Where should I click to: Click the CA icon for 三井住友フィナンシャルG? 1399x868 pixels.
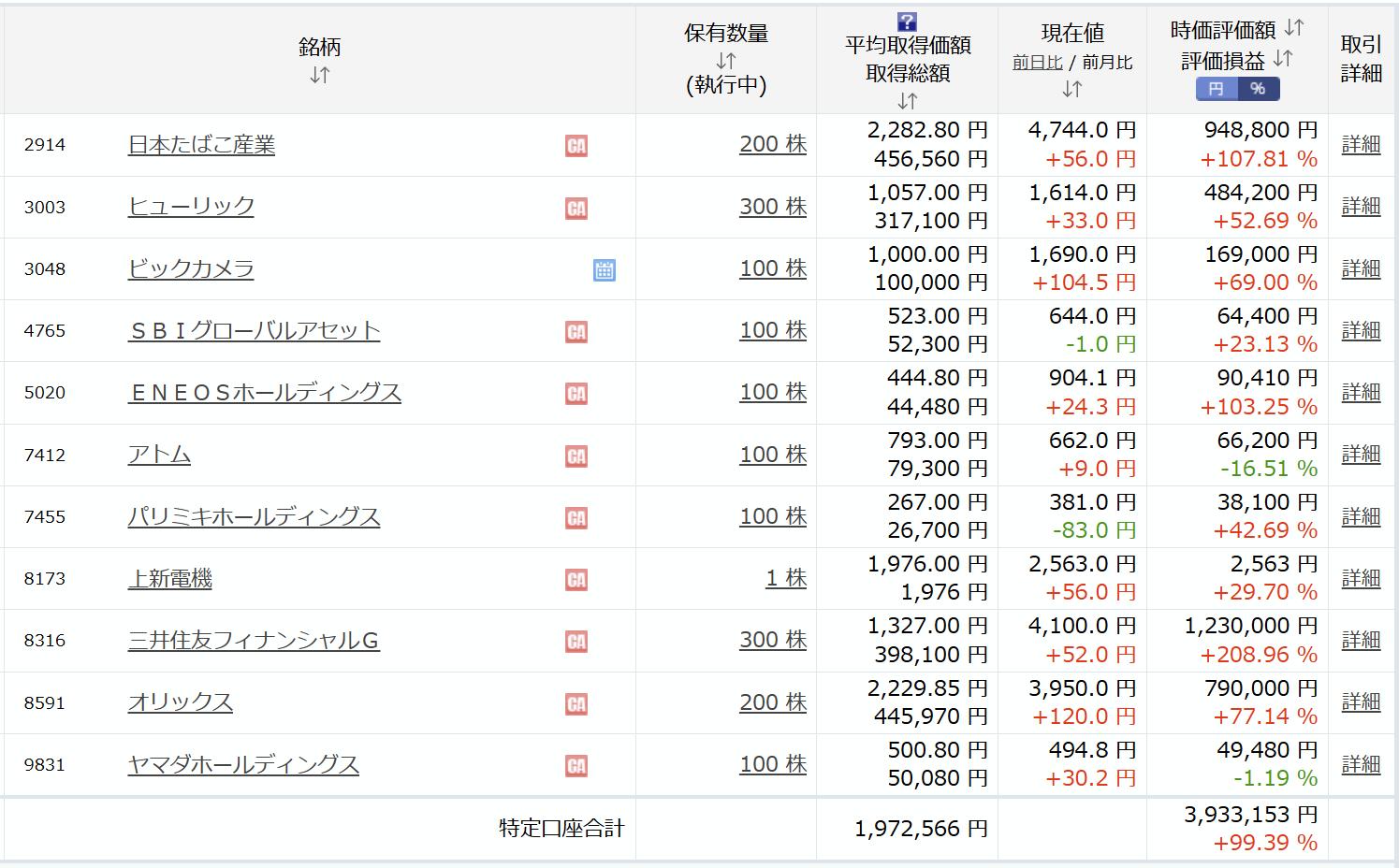tap(576, 642)
